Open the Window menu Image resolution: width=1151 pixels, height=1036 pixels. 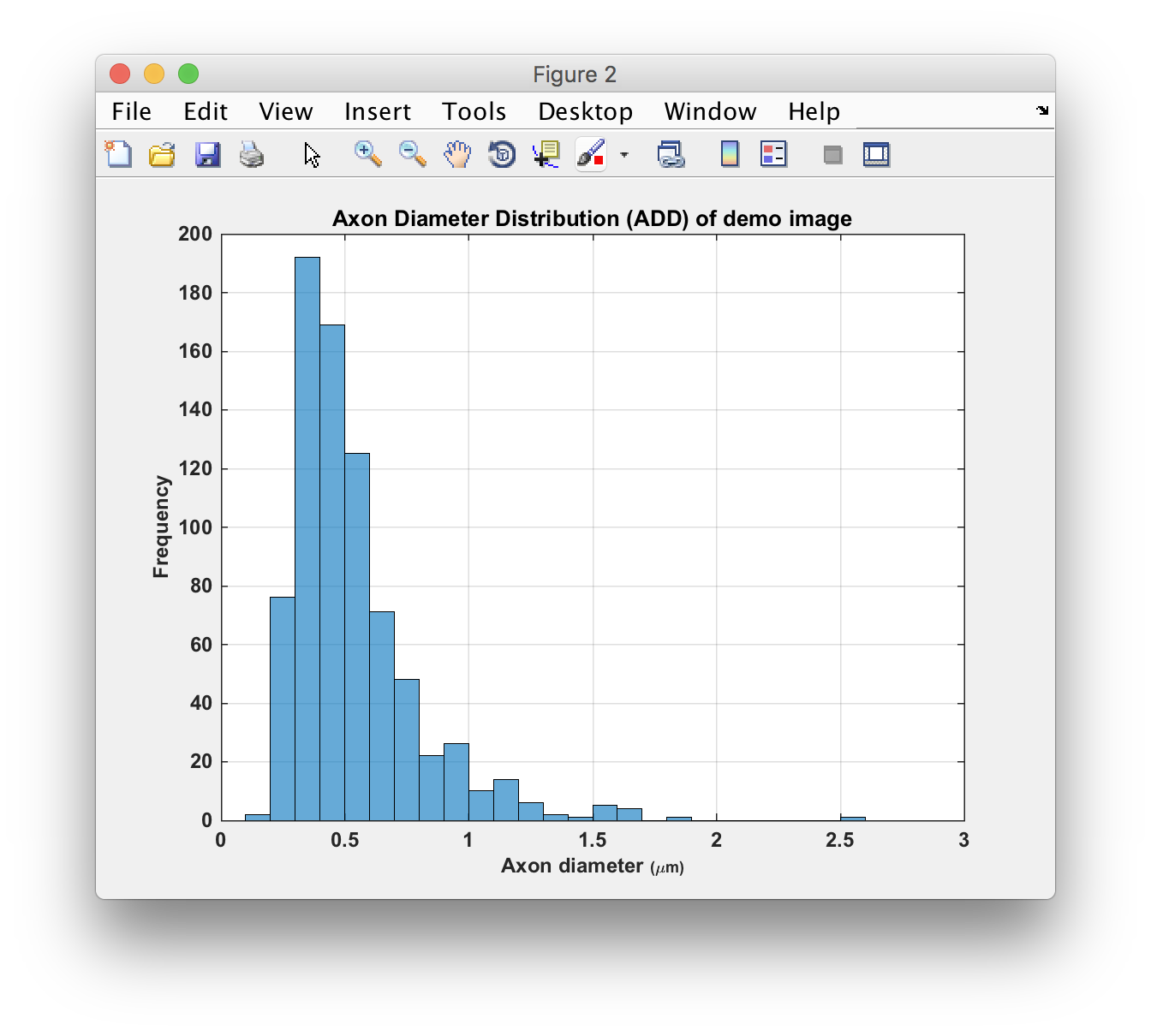point(710,111)
